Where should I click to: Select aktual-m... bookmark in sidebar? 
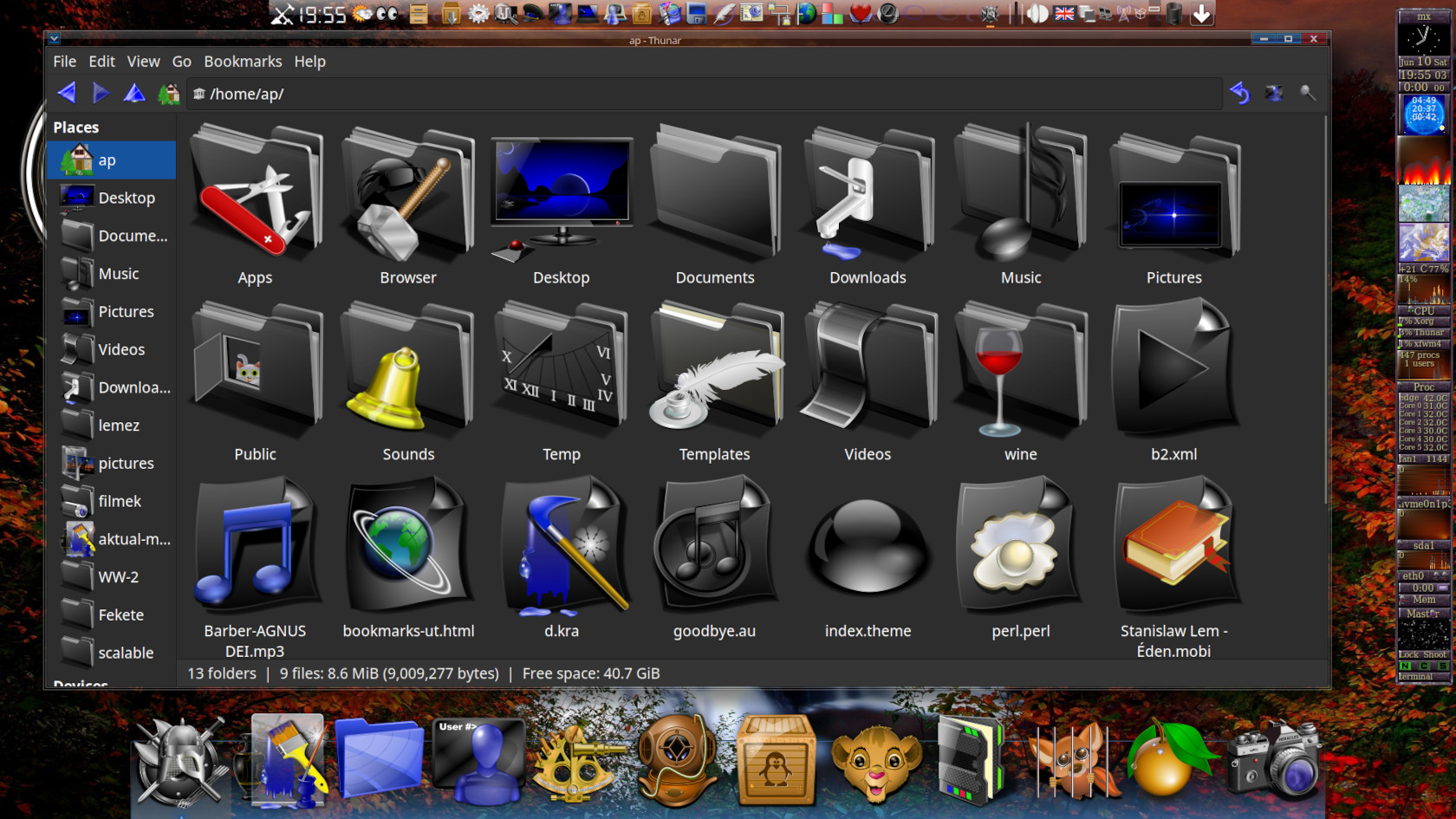[112, 539]
